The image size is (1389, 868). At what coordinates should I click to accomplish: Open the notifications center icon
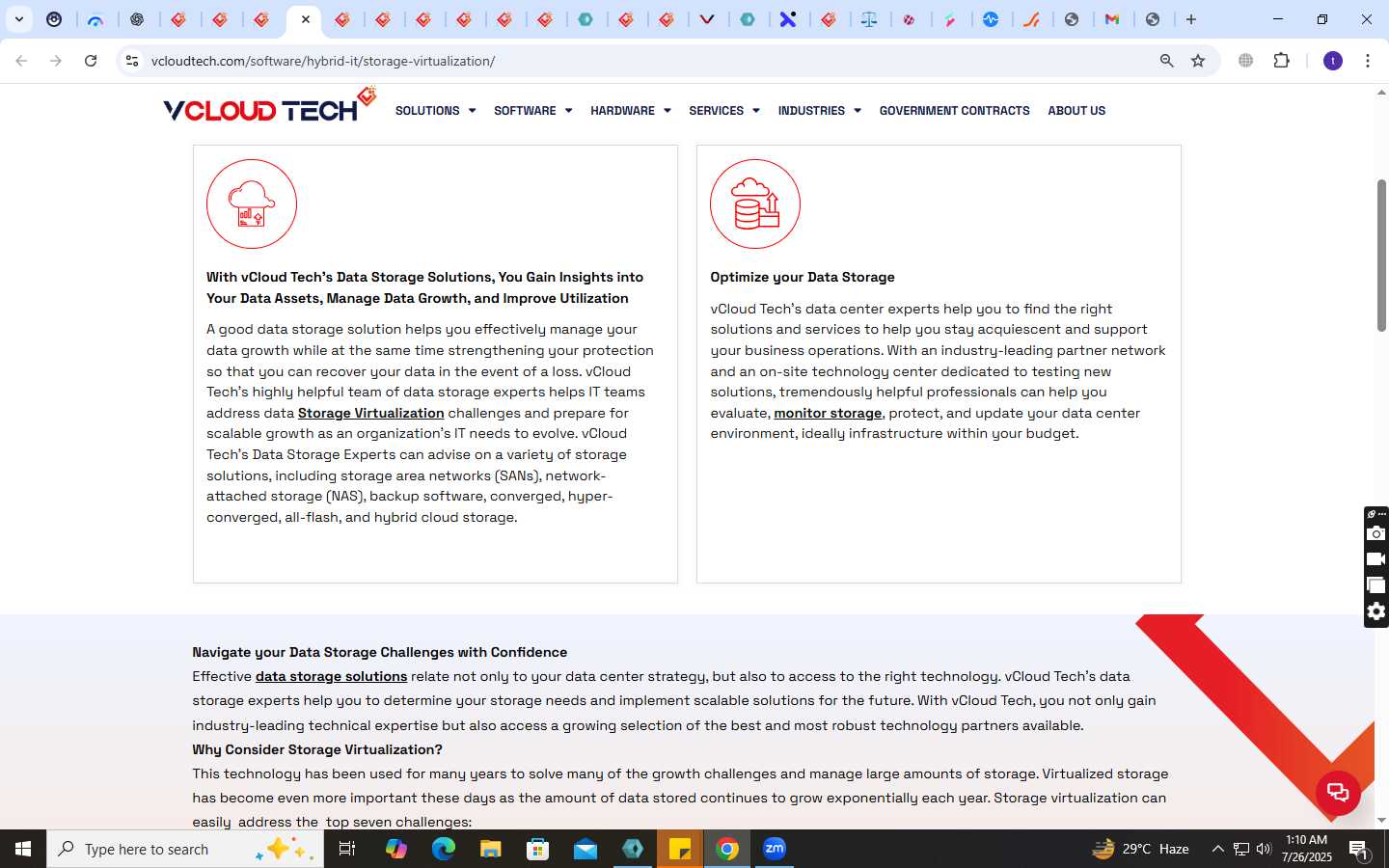tap(1358, 849)
